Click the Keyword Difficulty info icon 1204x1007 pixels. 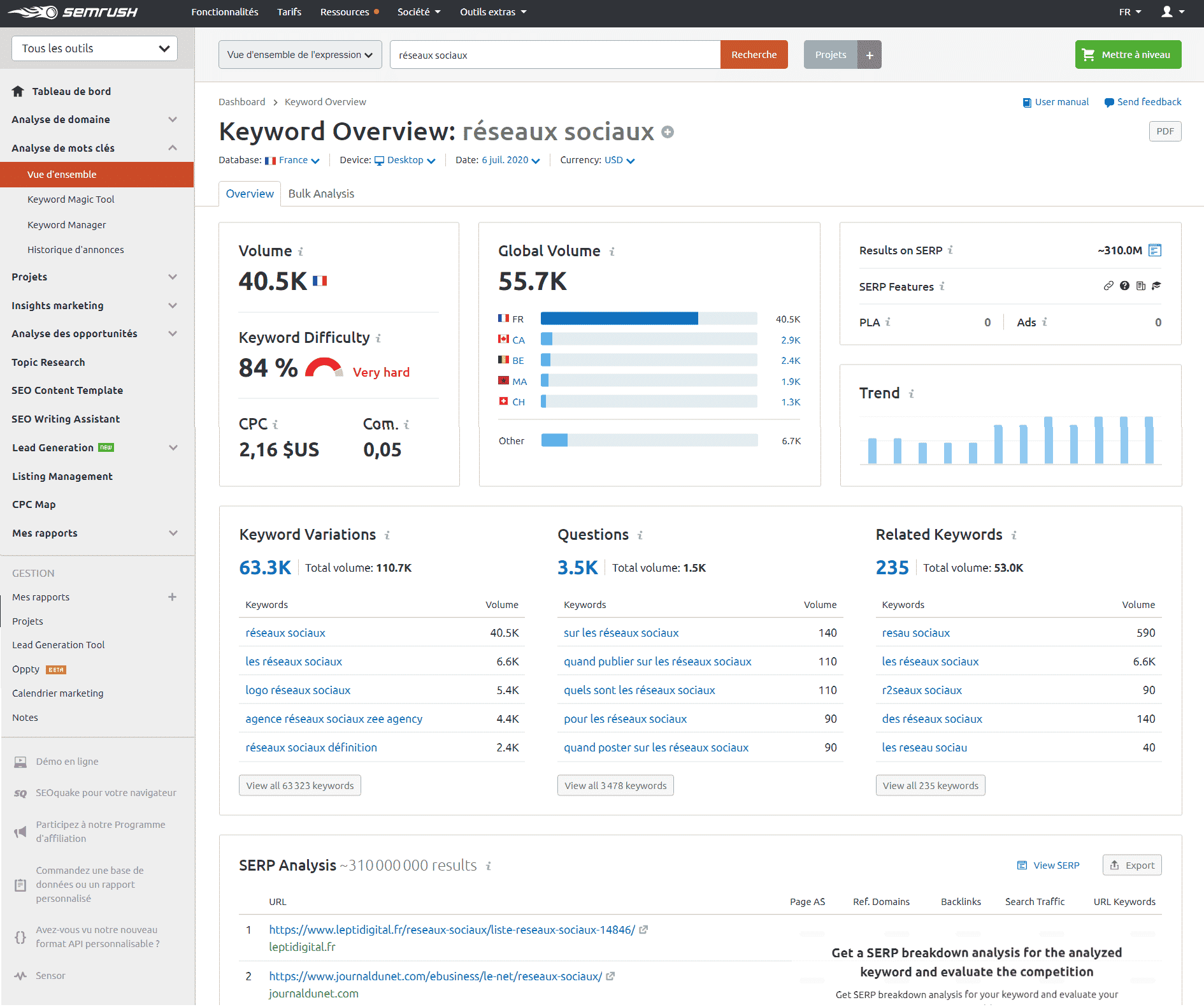click(x=378, y=338)
